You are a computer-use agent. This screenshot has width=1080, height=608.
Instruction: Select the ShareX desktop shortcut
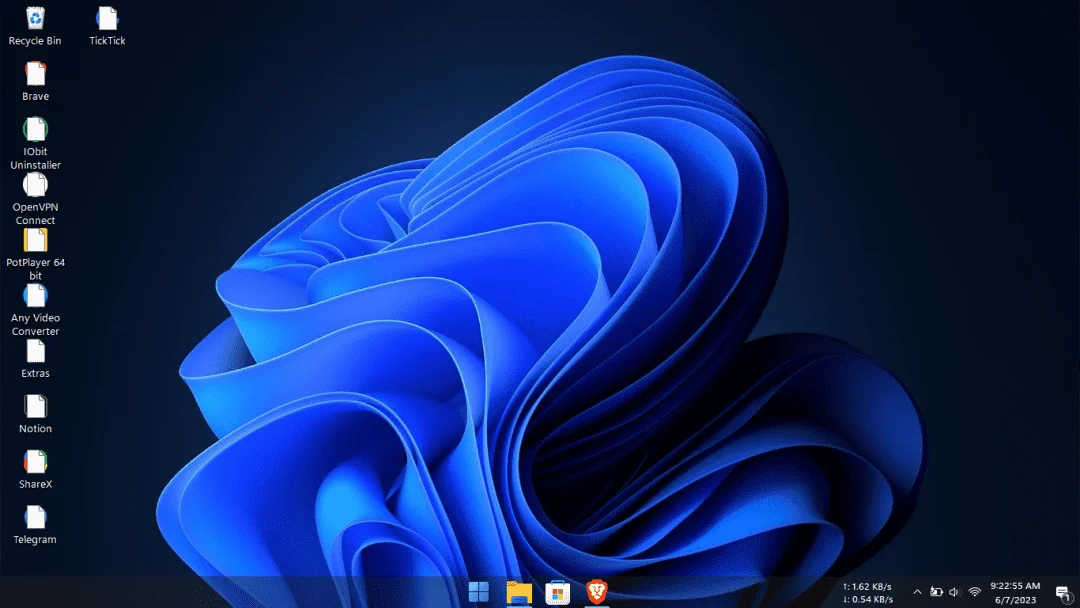pyautogui.click(x=35, y=470)
